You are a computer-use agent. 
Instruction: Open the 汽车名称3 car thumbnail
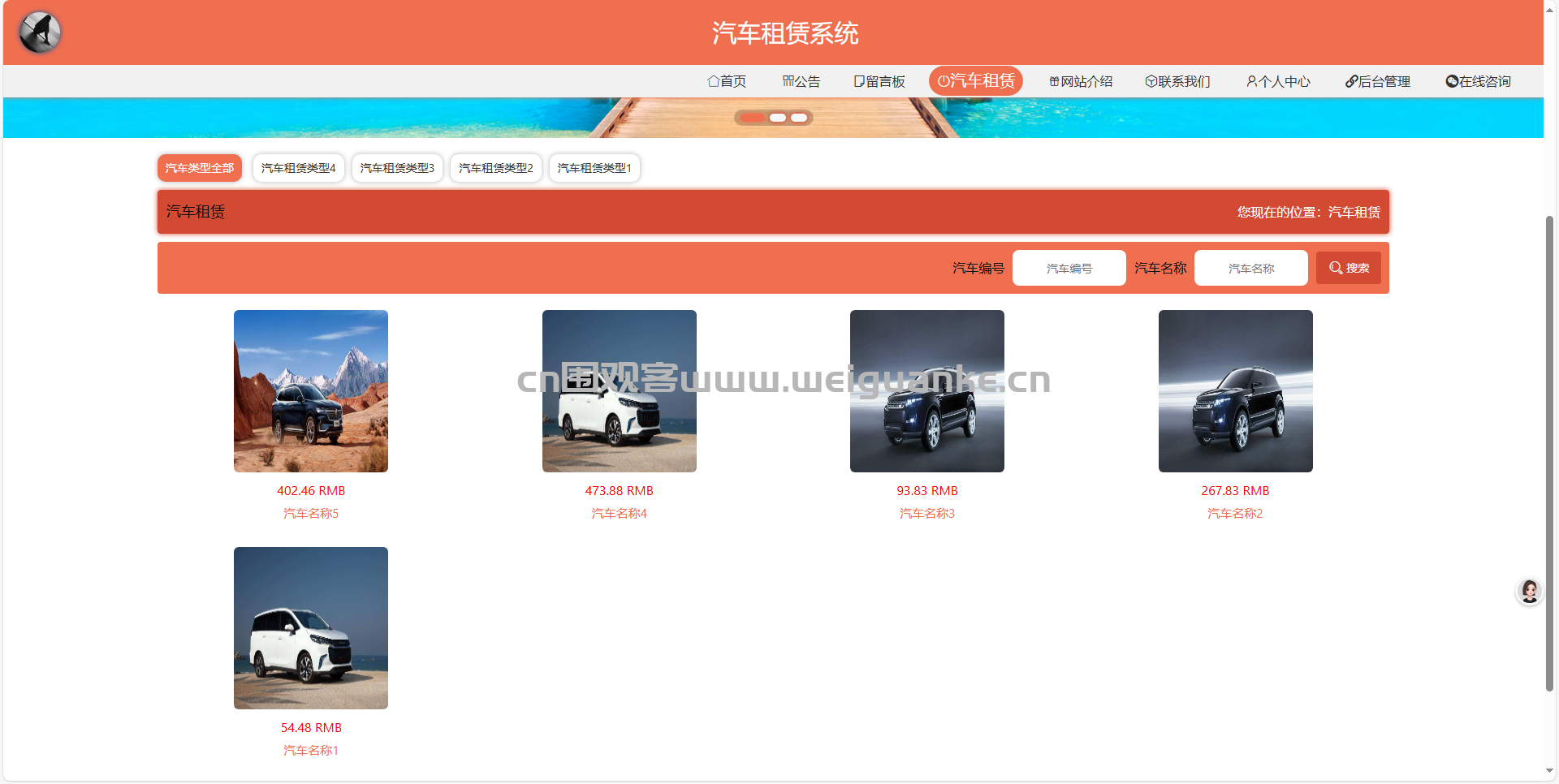pyautogui.click(x=927, y=391)
